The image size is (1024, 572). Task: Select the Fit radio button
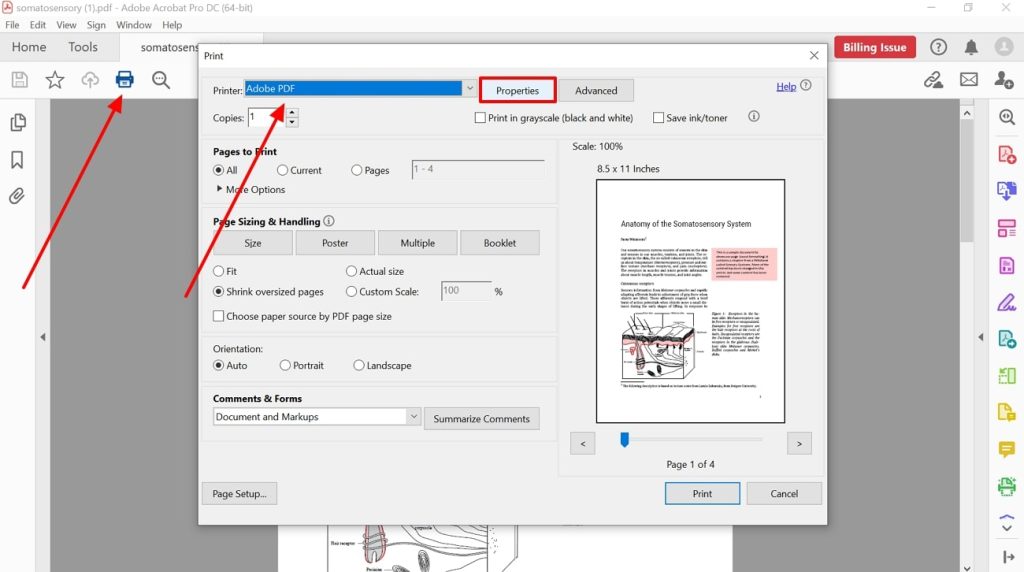point(219,271)
